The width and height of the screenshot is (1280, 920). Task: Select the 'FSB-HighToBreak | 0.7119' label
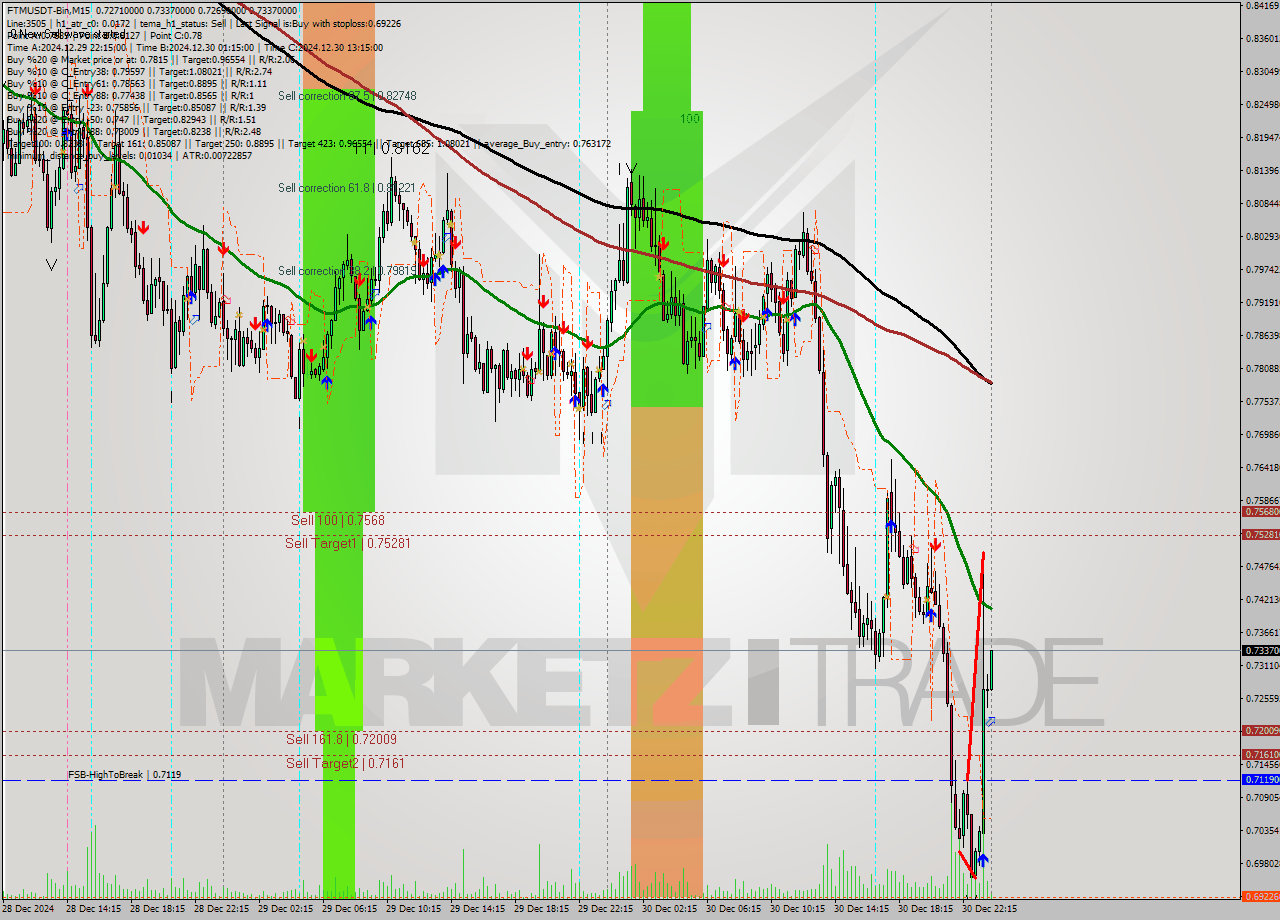point(125,774)
